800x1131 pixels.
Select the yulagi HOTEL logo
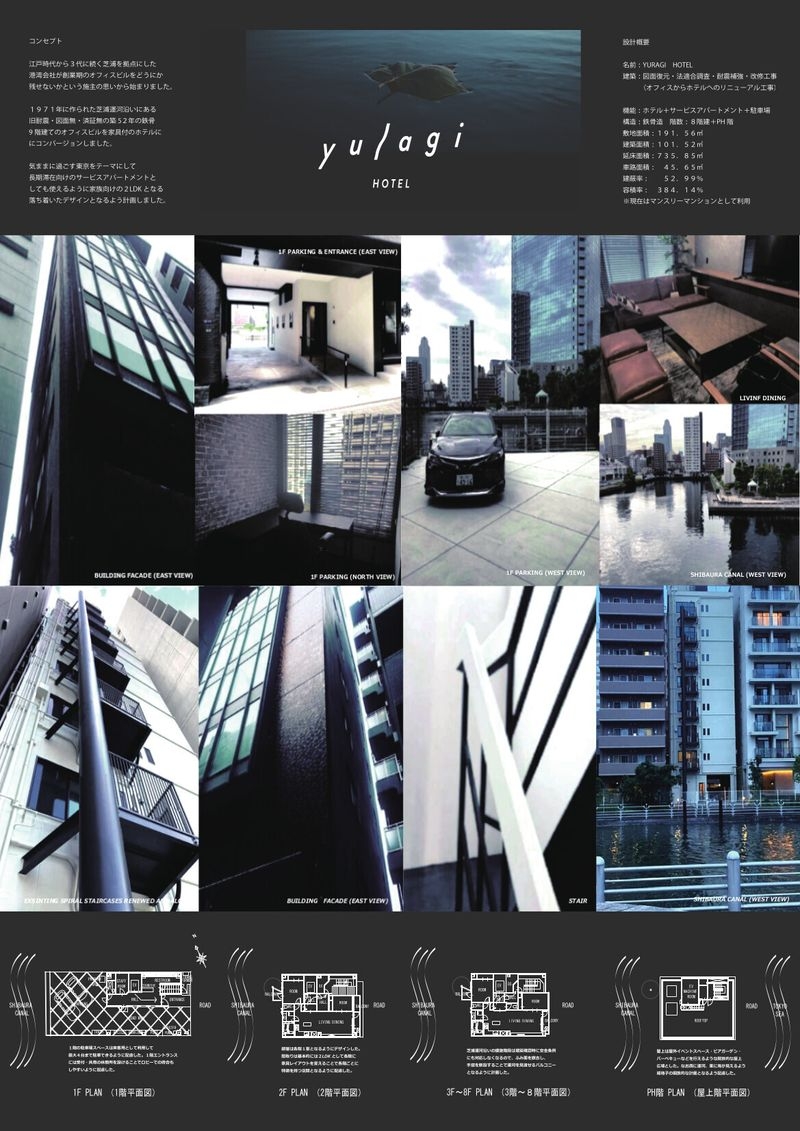[x=392, y=155]
